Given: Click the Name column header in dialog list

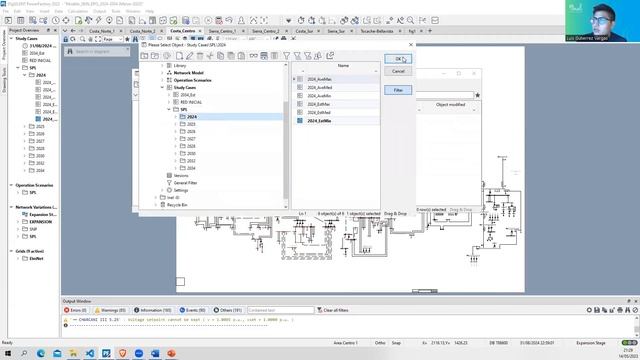Looking at the screenshot, I should click(x=343, y=66).
